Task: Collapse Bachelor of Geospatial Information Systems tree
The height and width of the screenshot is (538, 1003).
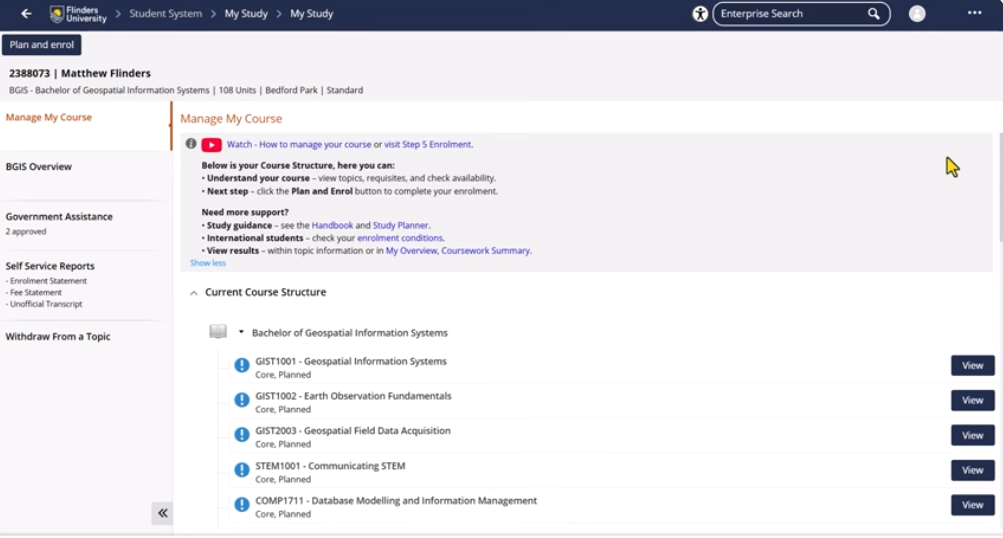Action: pyautogui.click(x=241, y=332)
